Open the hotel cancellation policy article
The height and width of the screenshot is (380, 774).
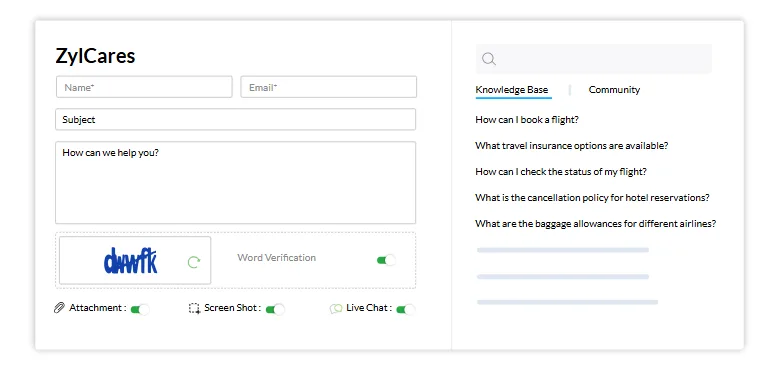pyautogui.click(x=592, y=198)
